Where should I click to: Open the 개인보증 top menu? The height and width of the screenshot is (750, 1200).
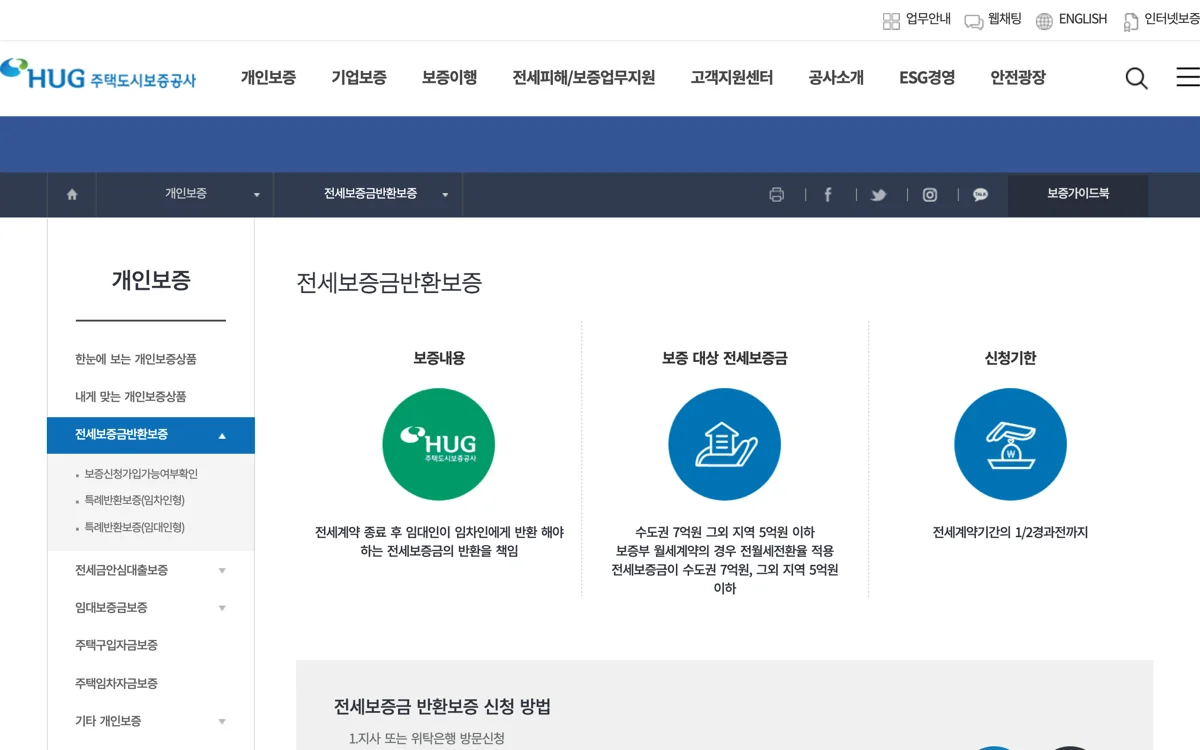click(268, 78)
